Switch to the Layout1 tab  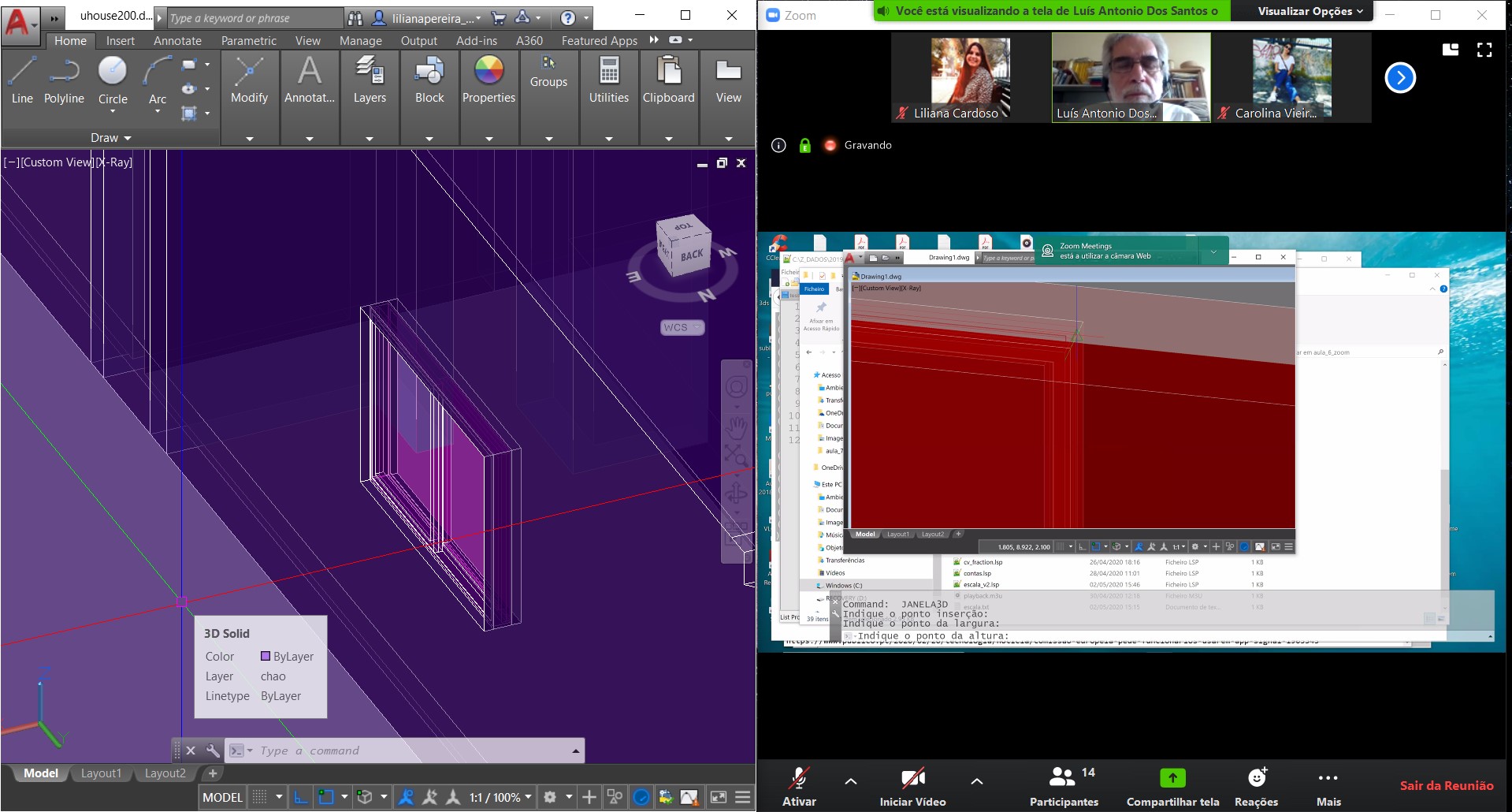pyautogui.click(x=101, y=773)
